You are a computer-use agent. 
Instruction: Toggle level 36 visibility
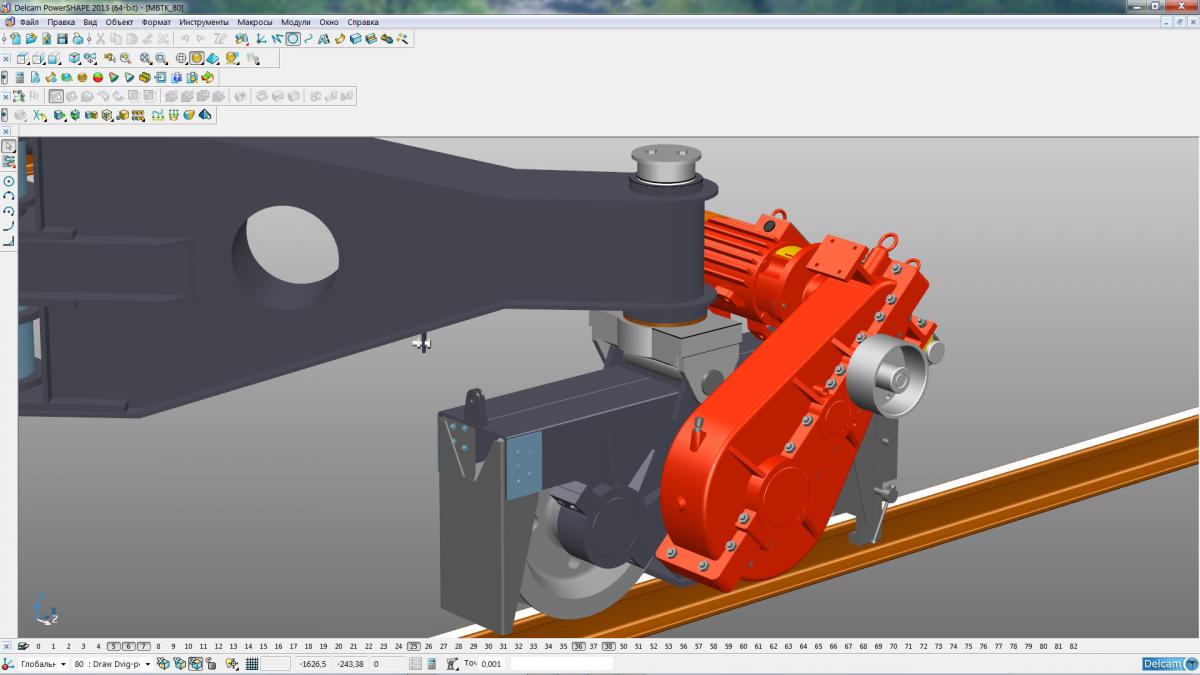[x=578, y=646]
